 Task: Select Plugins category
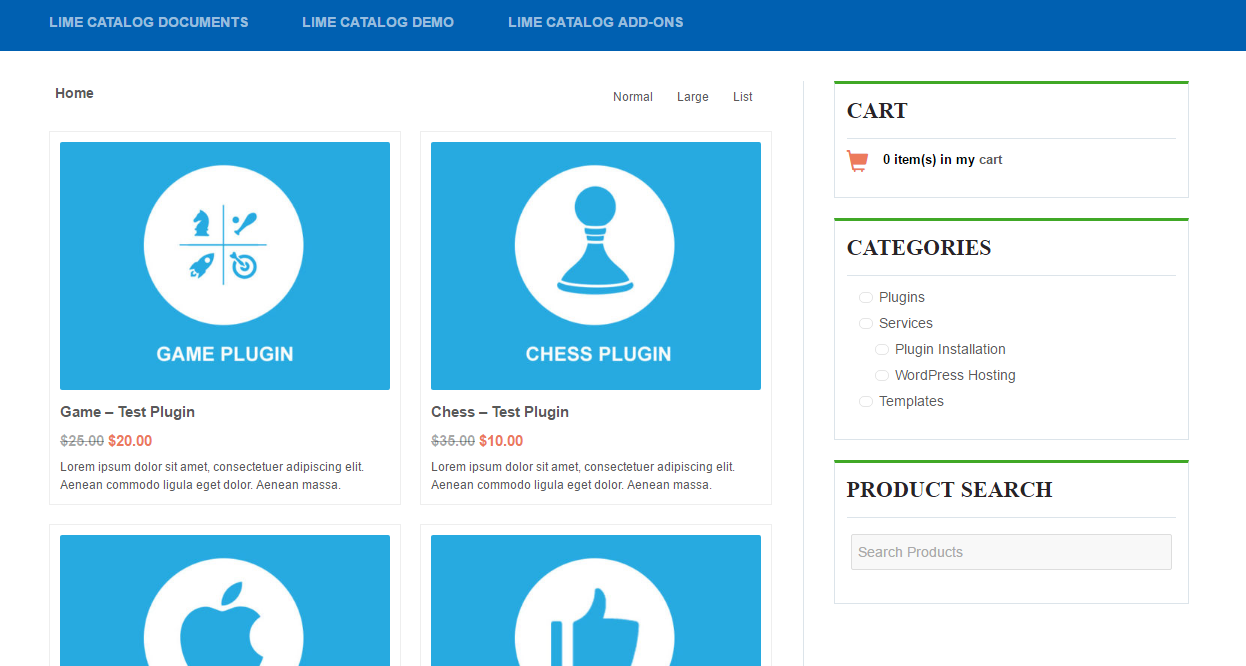[x=902, y=297]
